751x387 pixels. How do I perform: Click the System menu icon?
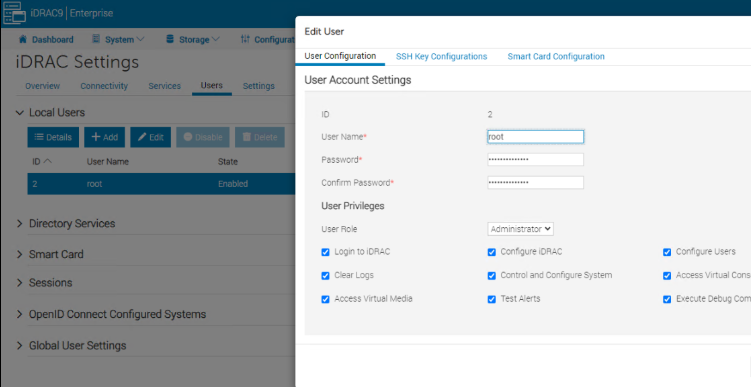tap(96, 39)
